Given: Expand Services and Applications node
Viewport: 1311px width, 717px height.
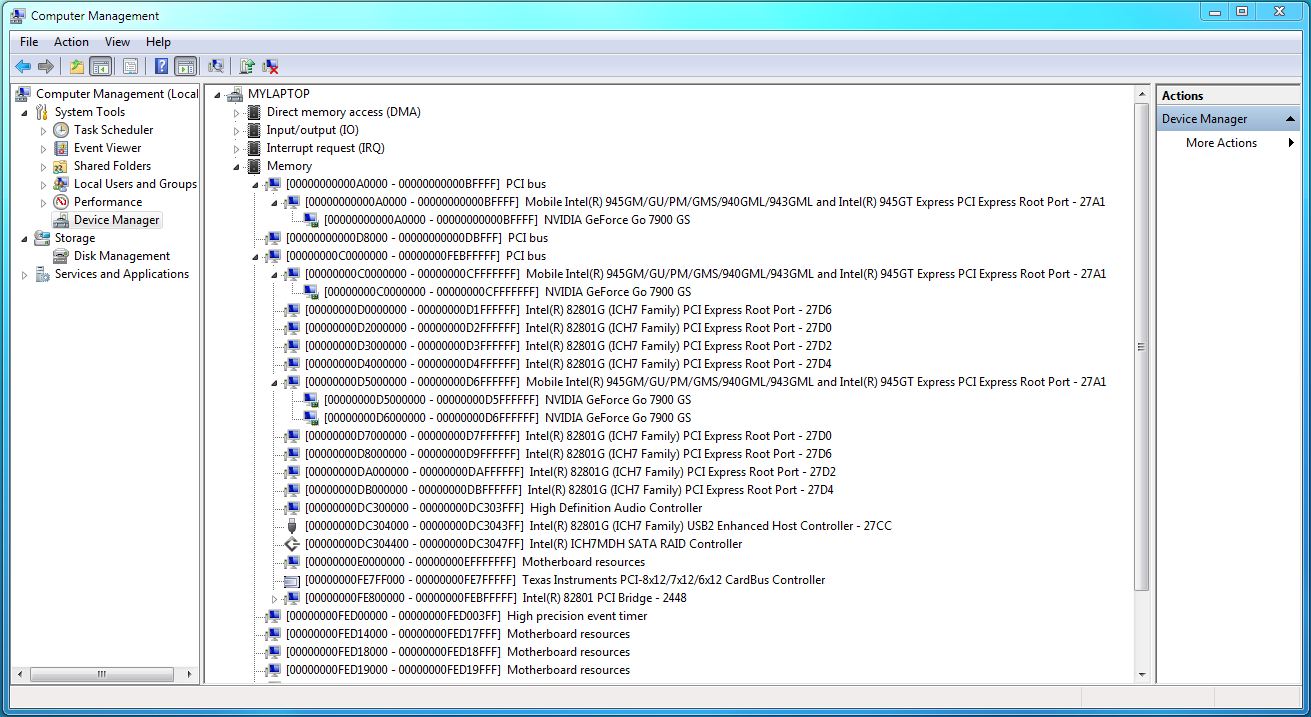Looking at the screenshot, I should pos(25,274).
